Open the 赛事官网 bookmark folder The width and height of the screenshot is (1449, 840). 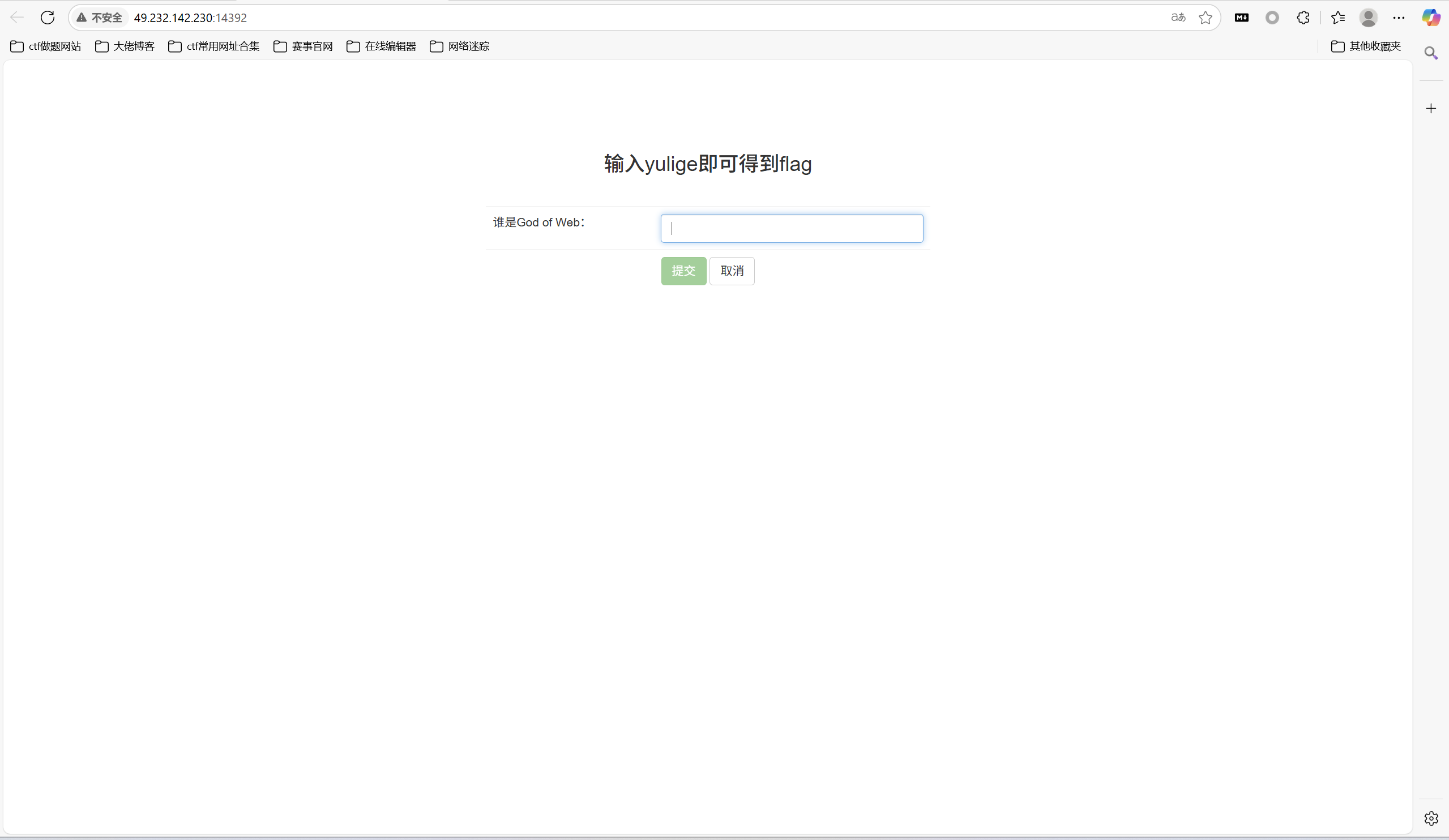303,46
